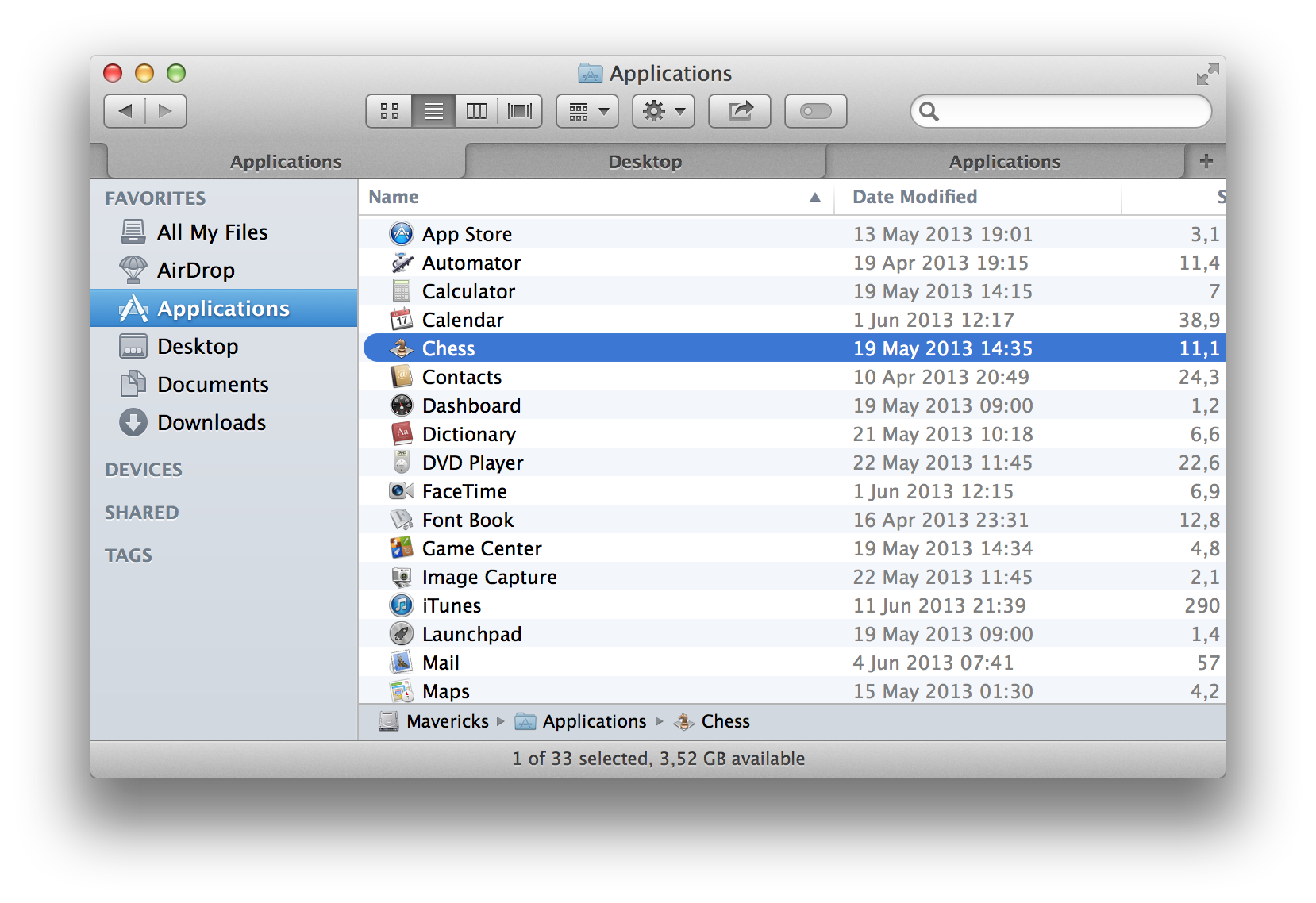Screen dimensions: 1316x903
Task: Zoom the Finder window with green button
Action: point(176,73)
